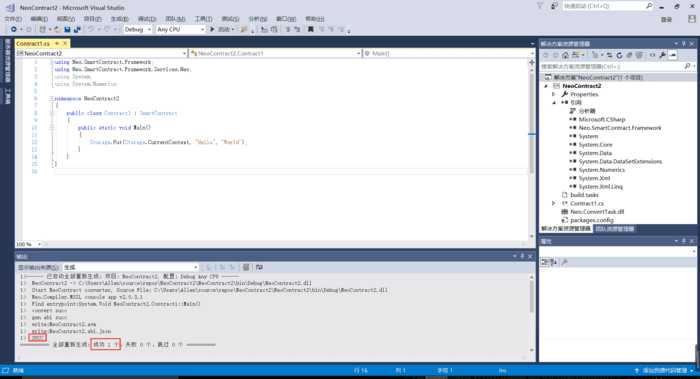Open the Any CPU platform dropdown
Viewport: 700px width, 379px height.
180,29
